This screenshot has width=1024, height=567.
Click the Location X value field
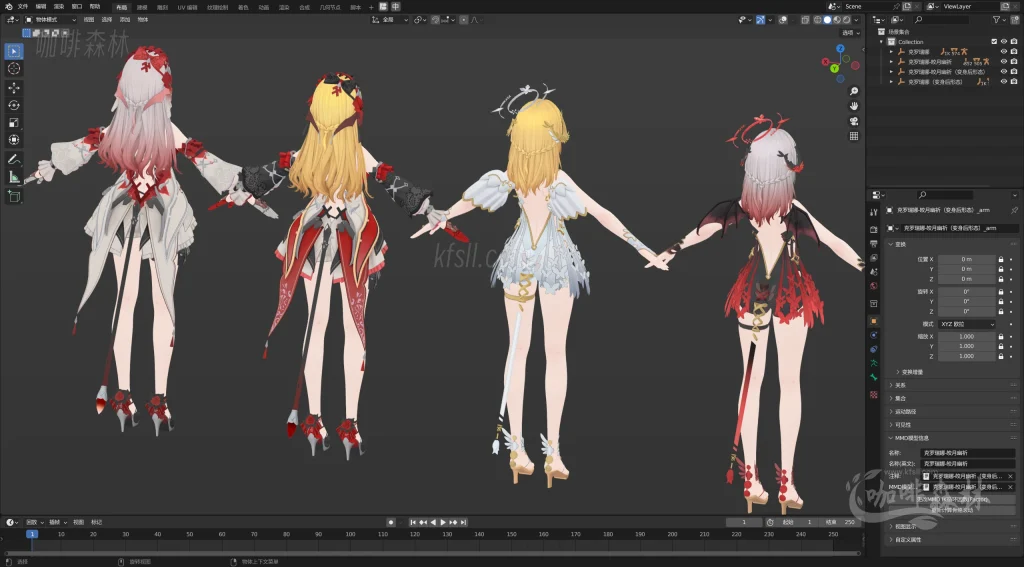967,259
